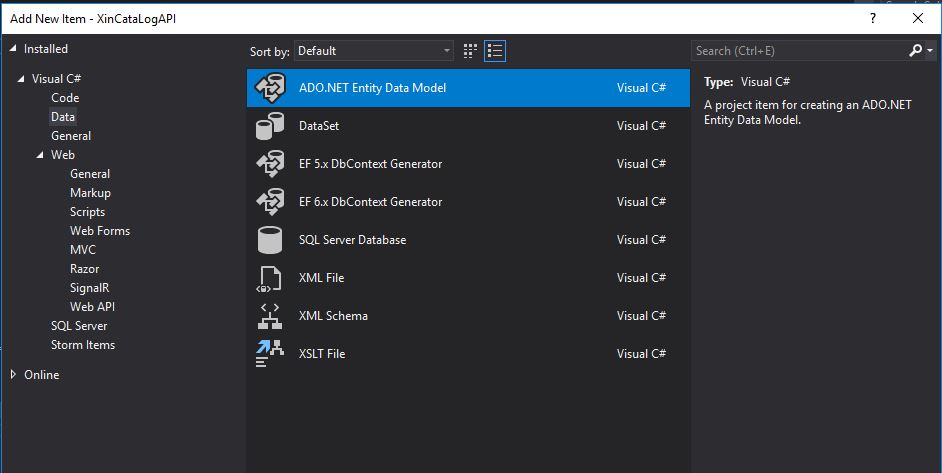The image size is (942, 473).
Task: Select General under Visual C#
Action: coord(71,136)
